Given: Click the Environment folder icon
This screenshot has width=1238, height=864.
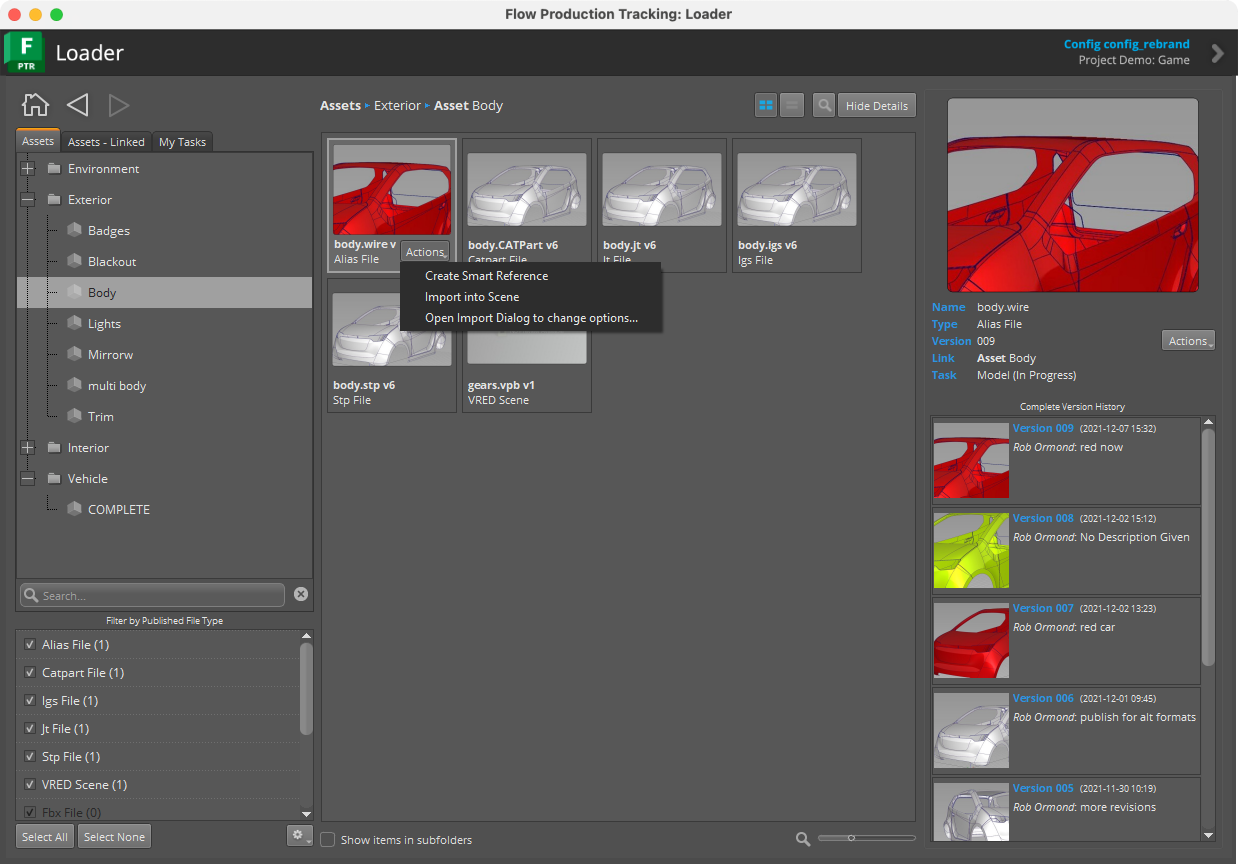Looking at the screenshot, I should [x=54, y=168].
